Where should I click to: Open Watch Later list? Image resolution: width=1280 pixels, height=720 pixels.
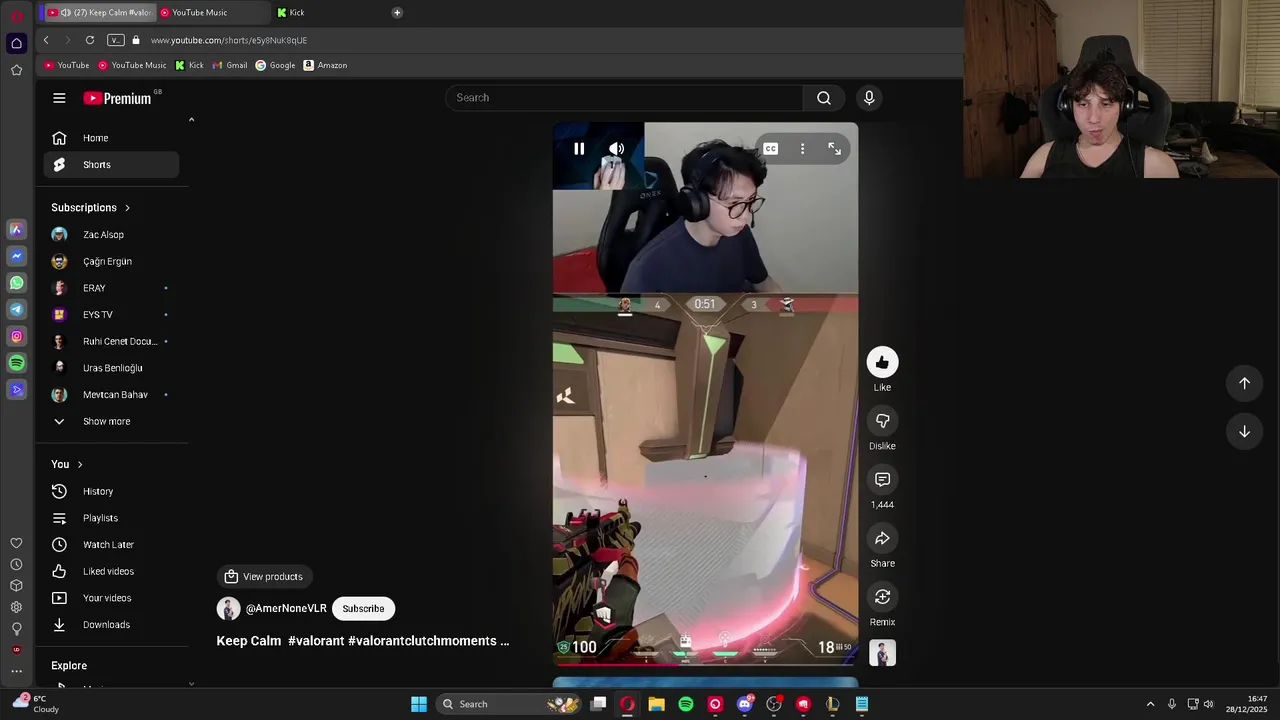click(111, 545)
